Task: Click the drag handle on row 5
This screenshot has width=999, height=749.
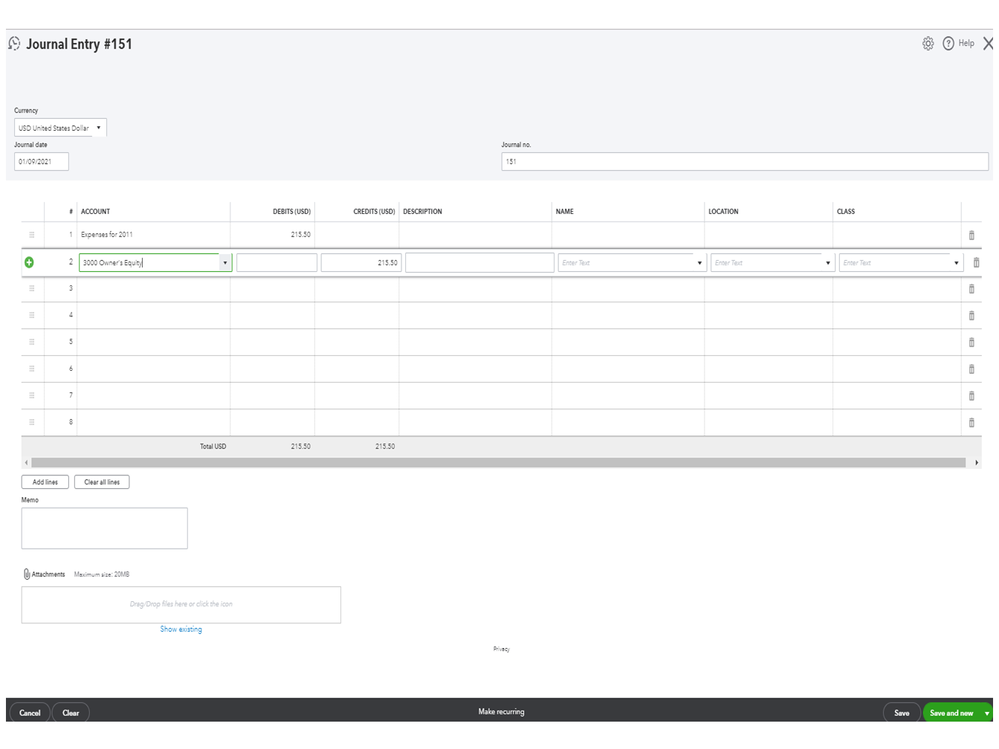Action: pyautogui.click(x=31, y=342)
